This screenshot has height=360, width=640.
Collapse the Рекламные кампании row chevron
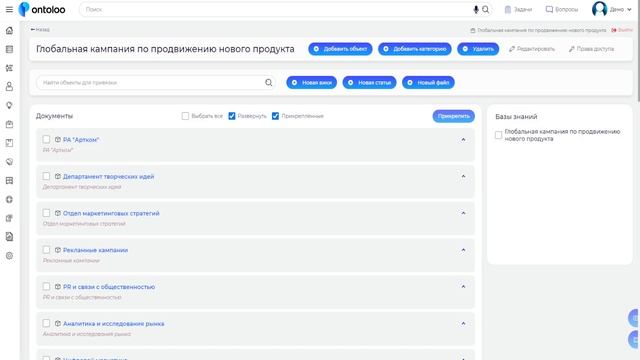click(463, 250)
